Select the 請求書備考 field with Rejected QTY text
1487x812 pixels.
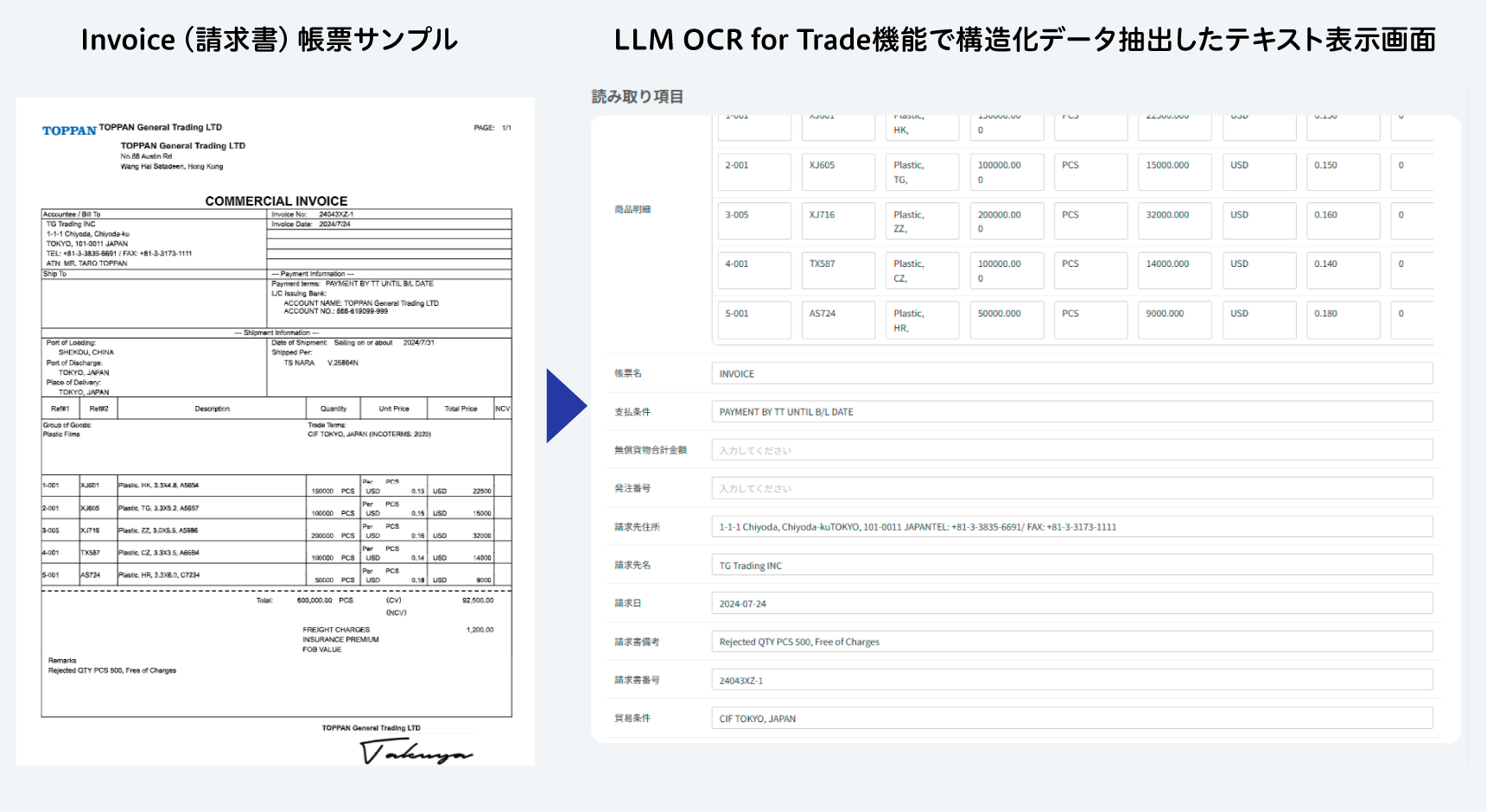[1071, 641]
